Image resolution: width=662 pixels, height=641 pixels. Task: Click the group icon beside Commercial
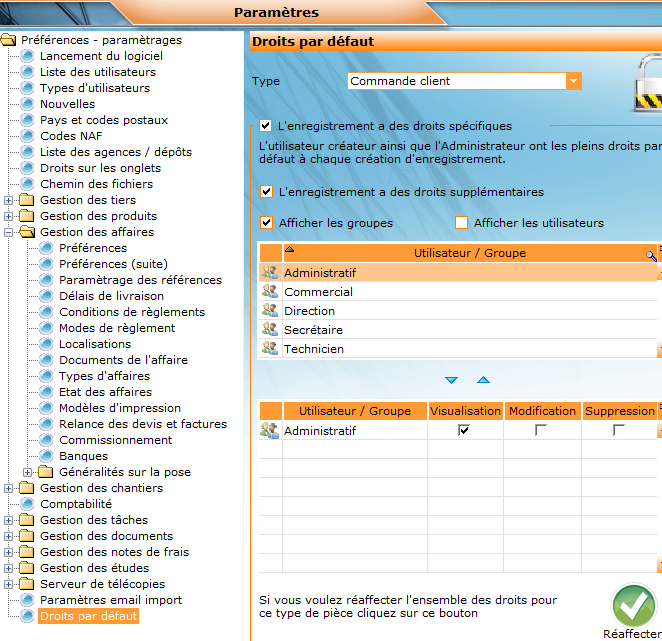click(270, 291)
